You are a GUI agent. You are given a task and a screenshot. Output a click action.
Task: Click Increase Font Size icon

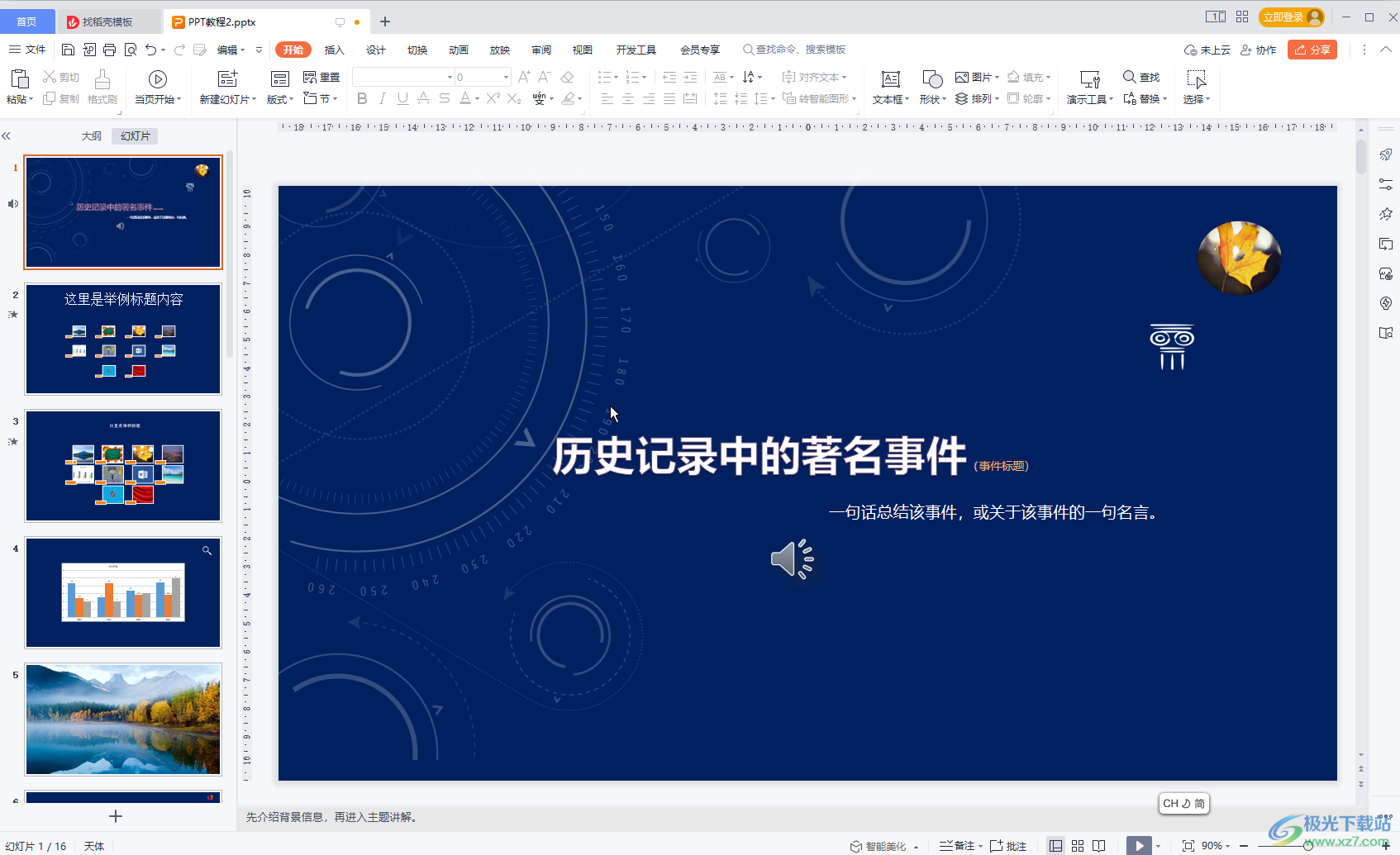pyautogui.click(x=524, y=77)
